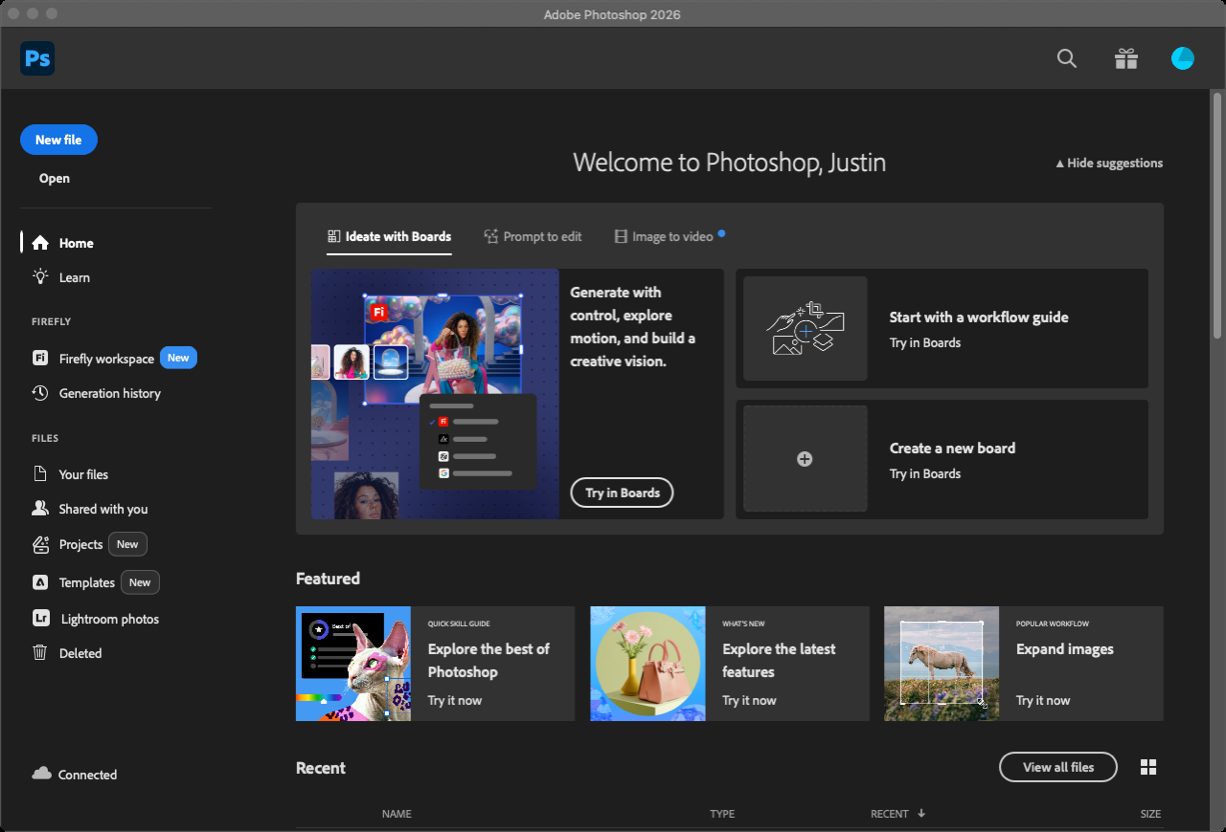Click the Home house icon
Viewport: 1226px width, 832px height.
[40, 243]
